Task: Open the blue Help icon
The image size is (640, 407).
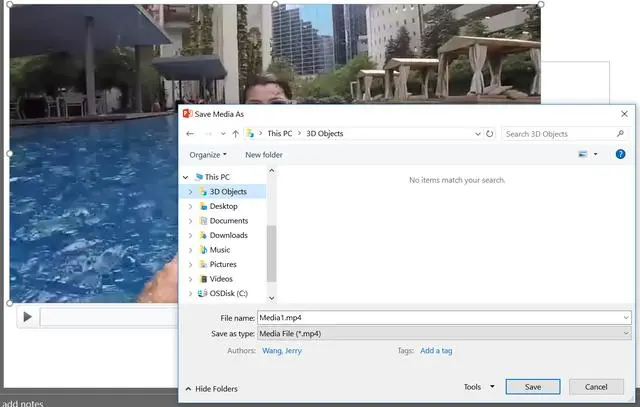Action: tap(620, 154)
